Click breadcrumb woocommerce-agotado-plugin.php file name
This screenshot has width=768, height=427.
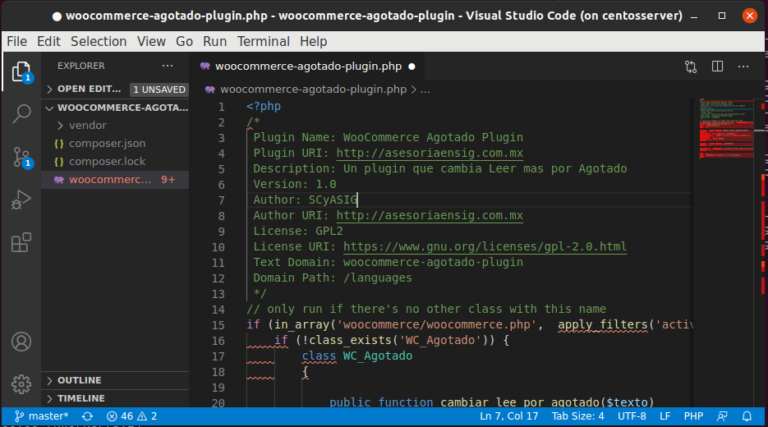[313, 90]
